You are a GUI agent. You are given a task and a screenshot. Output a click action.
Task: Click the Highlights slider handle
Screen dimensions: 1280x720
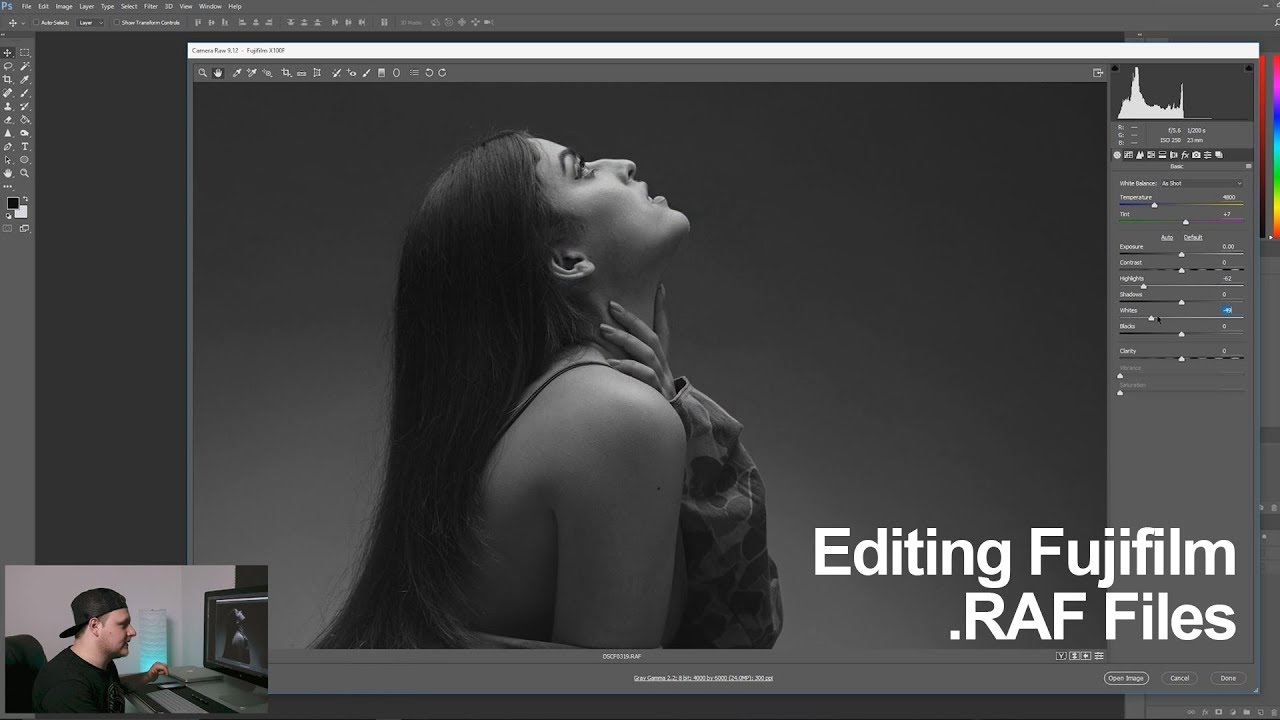click(x=1143, y=286)
